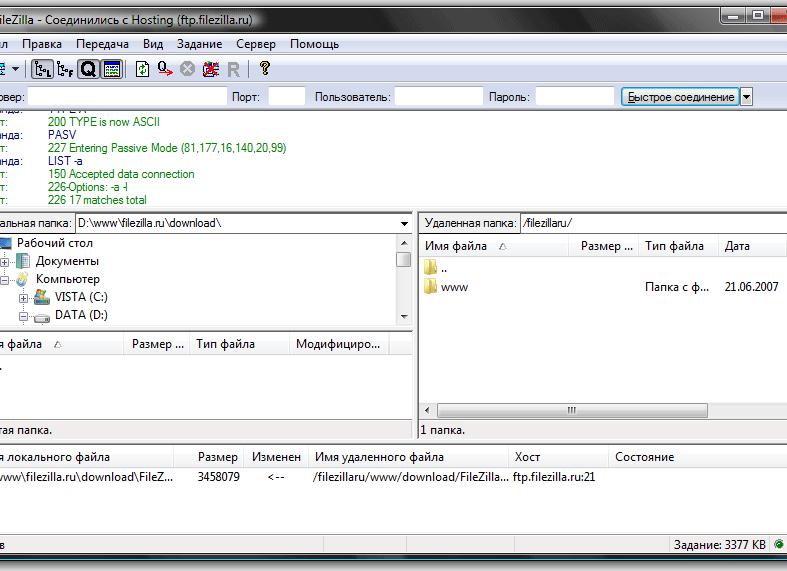The image size is (787, 571).
Task: Reconnect to the last server
Action: 233,69
